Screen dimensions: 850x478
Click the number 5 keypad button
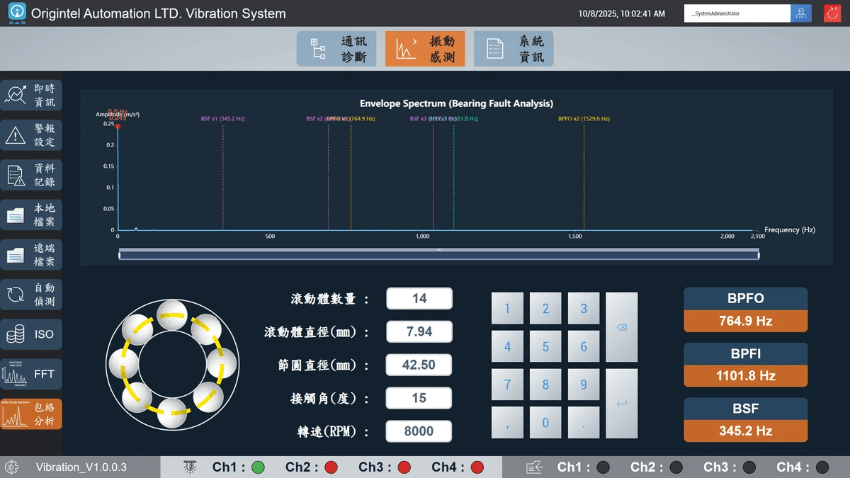click(545, 346)
